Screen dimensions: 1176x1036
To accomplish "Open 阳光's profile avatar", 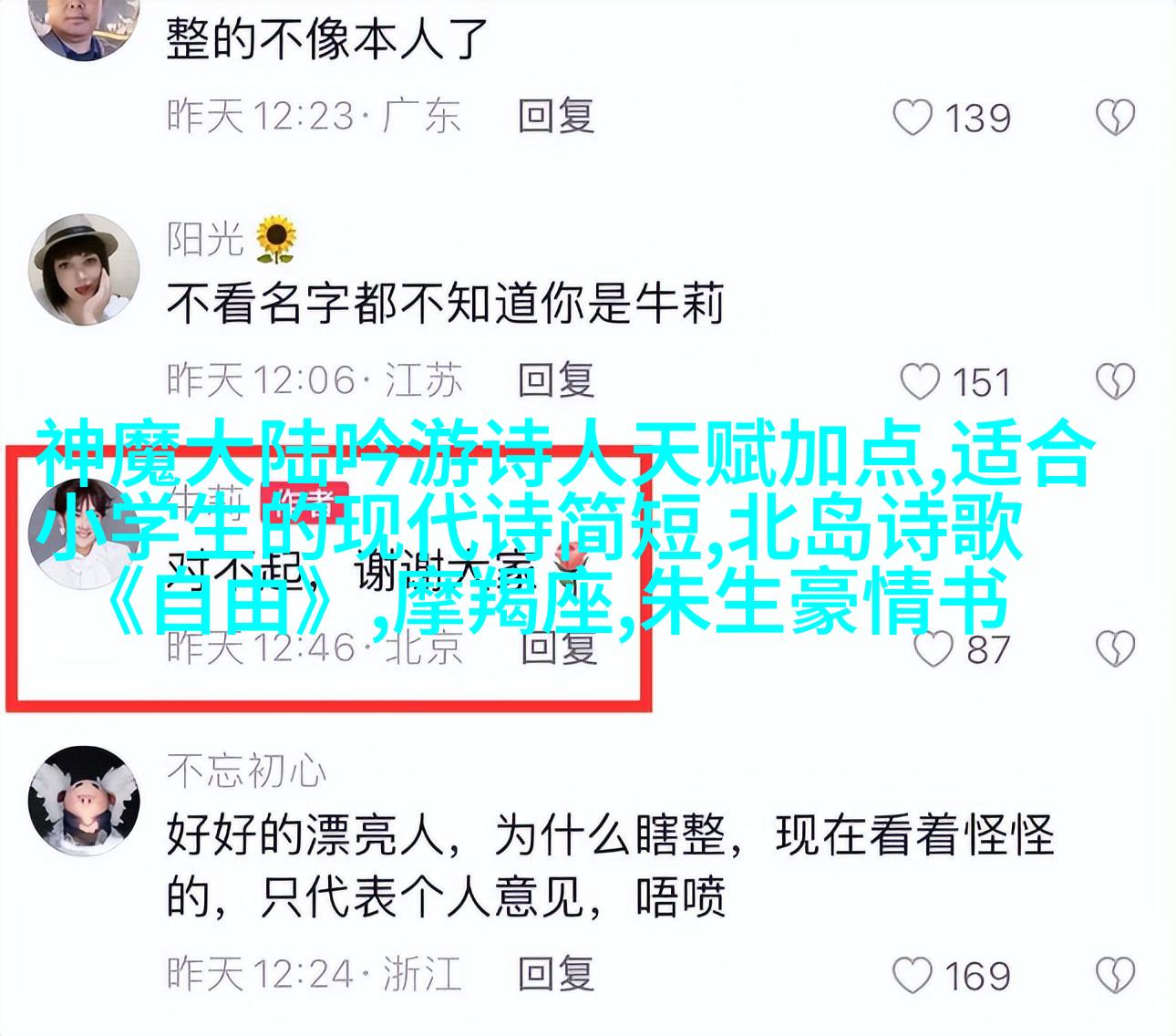I will (x=84, y=270).
